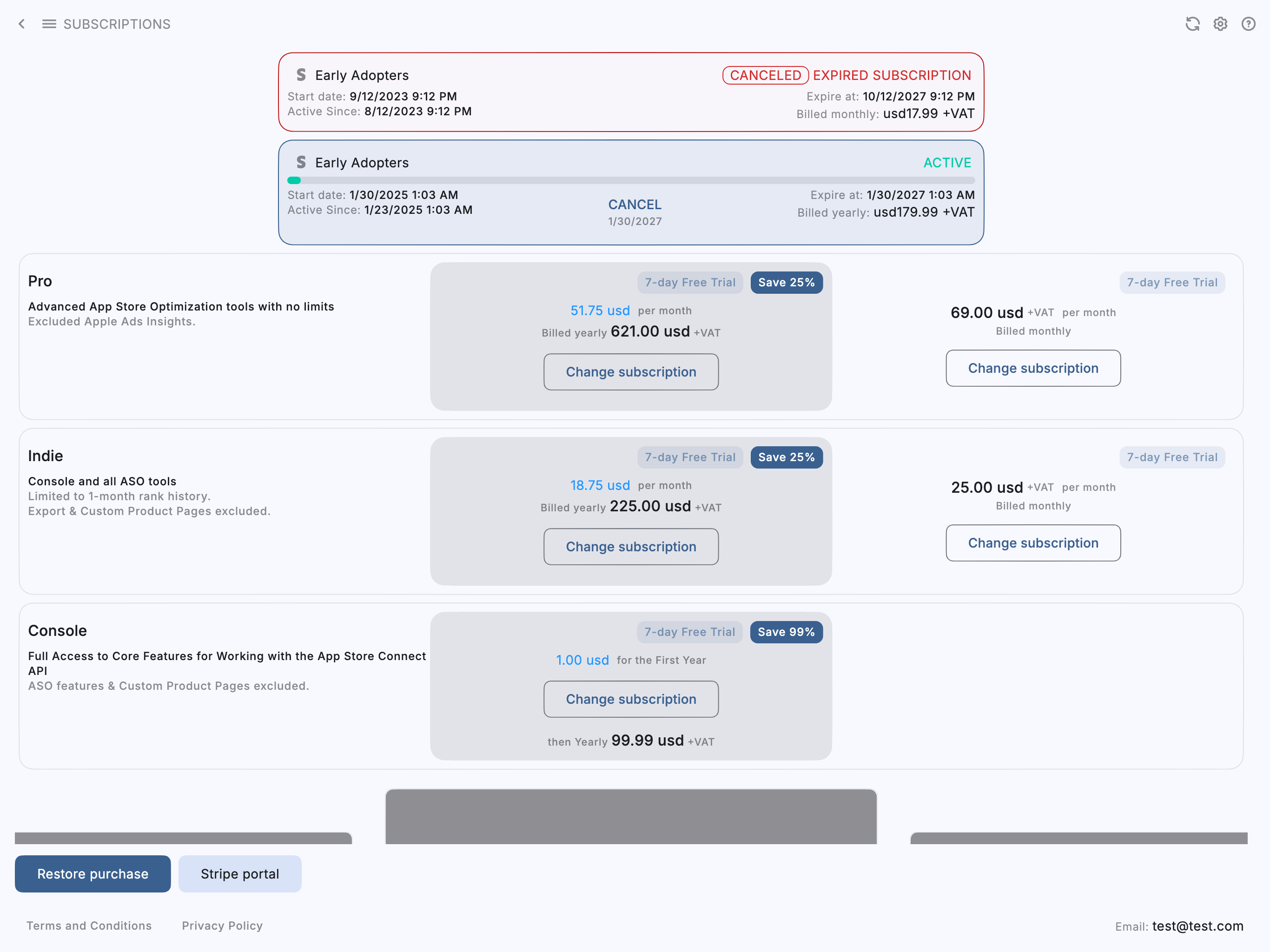Open the hamburger menu icon
1270x952 pixels.
click(x=49, y=24)
